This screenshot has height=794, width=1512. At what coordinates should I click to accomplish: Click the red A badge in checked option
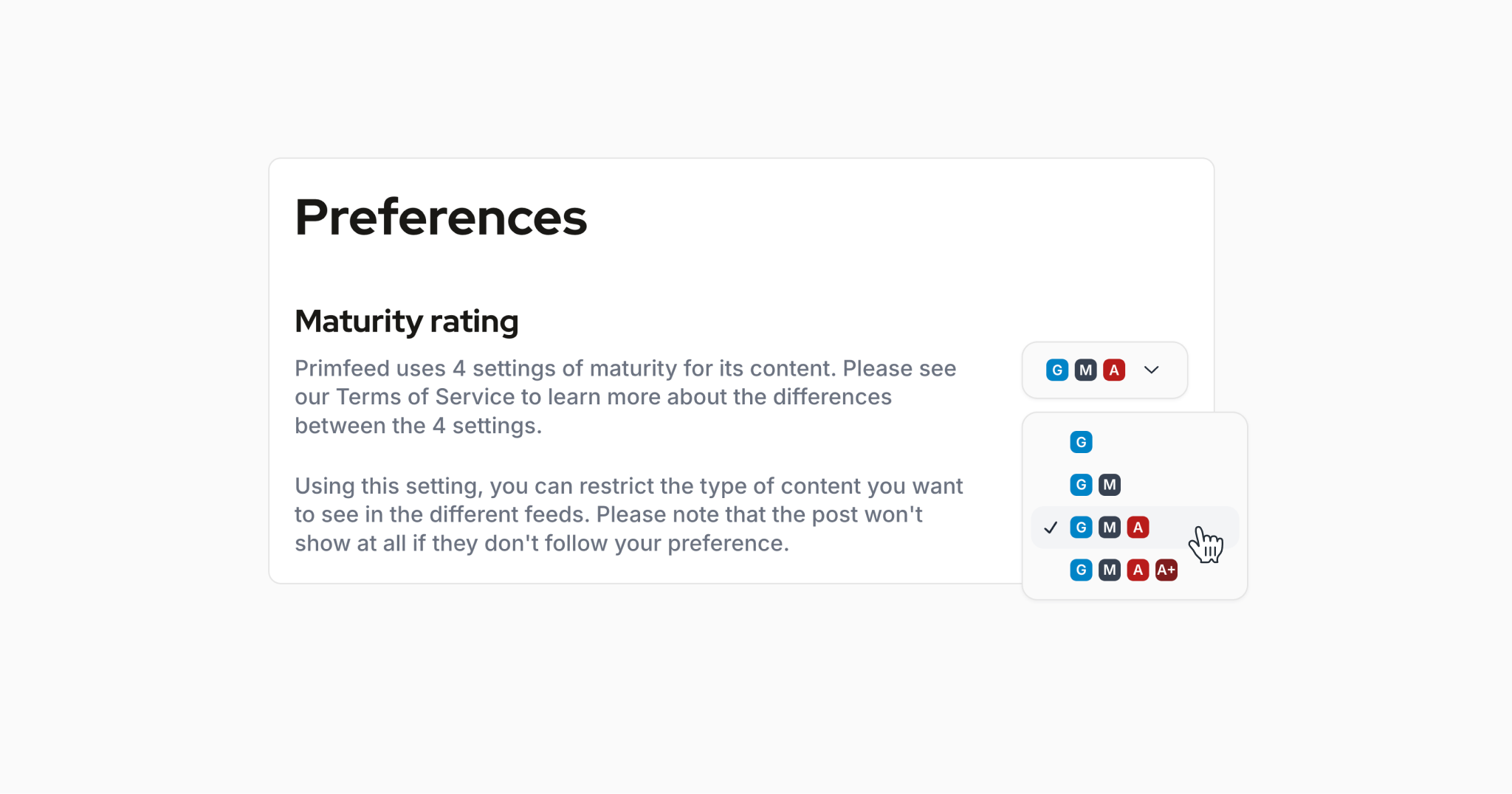click(1138, 528)
